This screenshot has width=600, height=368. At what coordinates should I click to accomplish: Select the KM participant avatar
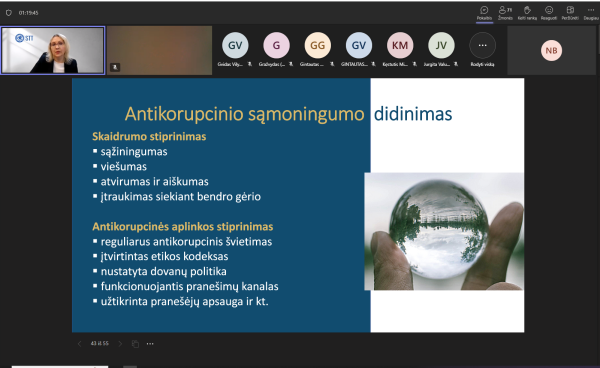[400, 46]
